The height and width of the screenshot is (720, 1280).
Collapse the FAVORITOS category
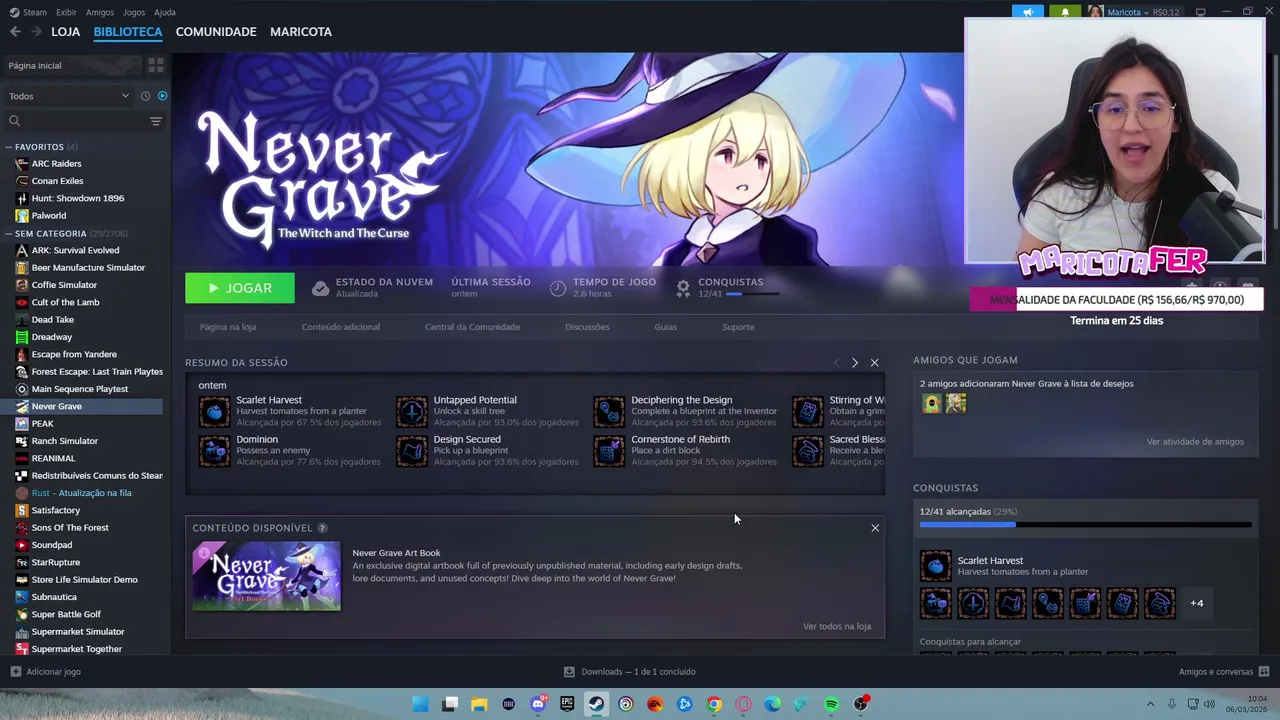(9, 147)
